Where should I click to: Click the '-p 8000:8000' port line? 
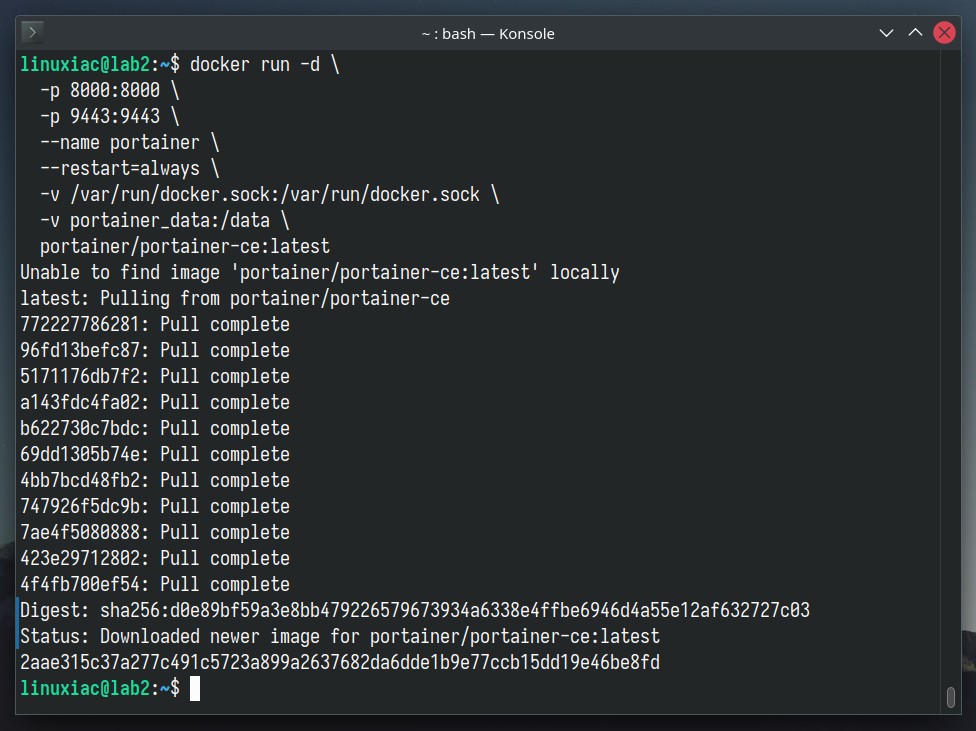(100, 90)
